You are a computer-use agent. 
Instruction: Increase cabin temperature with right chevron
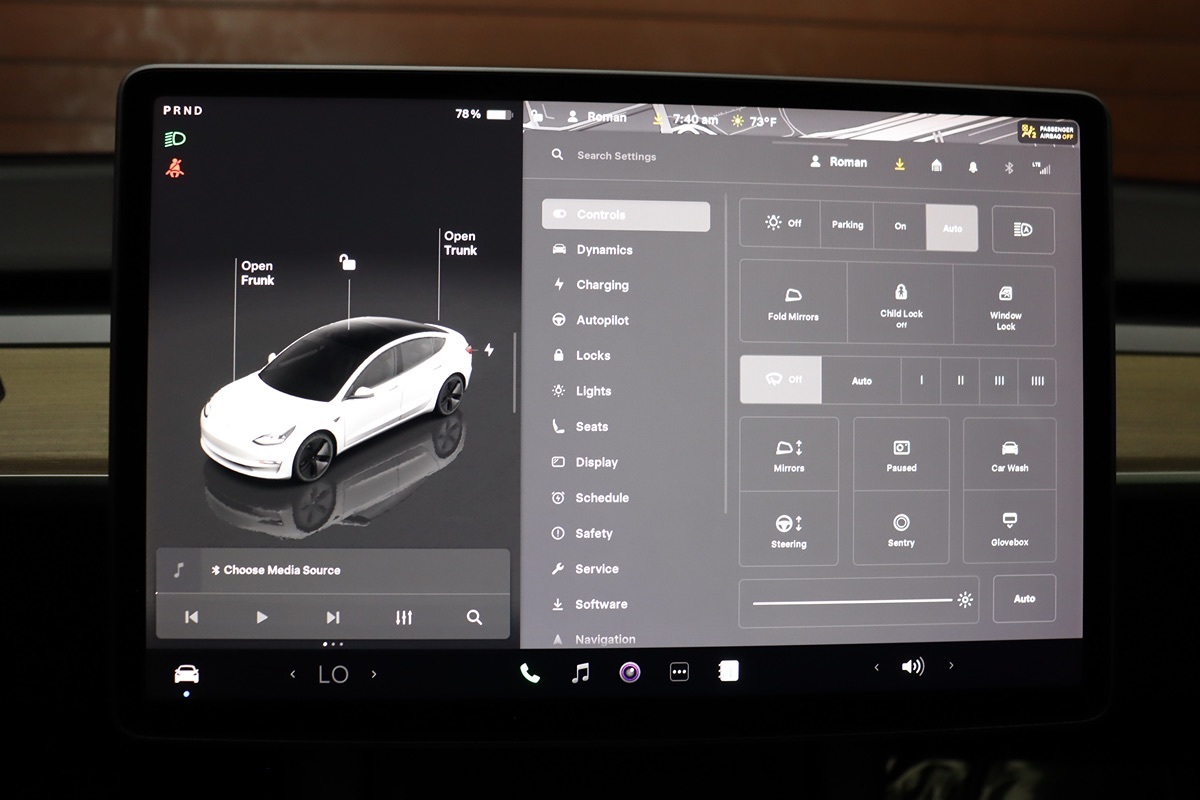pyautogui.click(x=374, y=675)
